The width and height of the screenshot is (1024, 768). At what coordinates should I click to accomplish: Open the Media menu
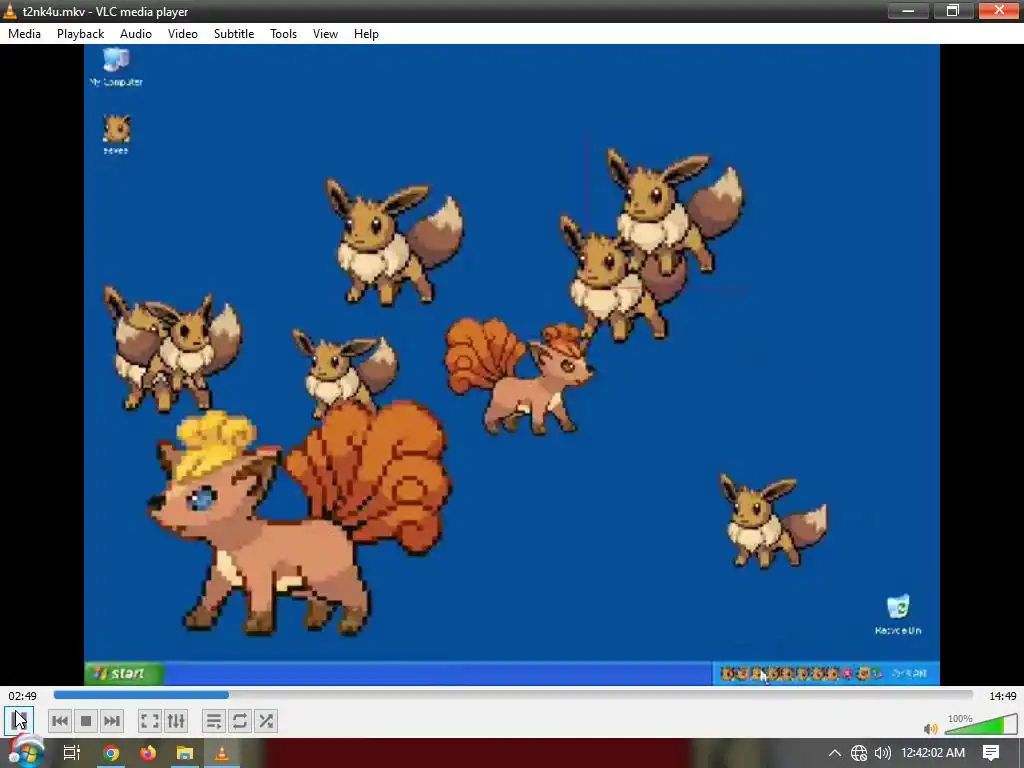point(24,34)
